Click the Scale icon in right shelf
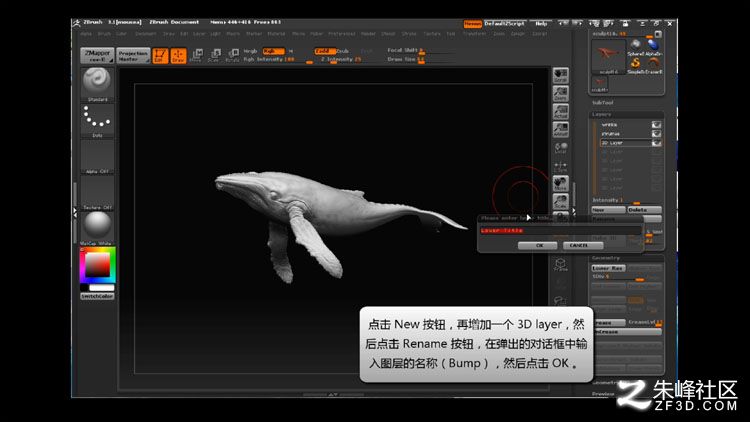The height and width of the screenshot is (422, 750). pos(561,201)
